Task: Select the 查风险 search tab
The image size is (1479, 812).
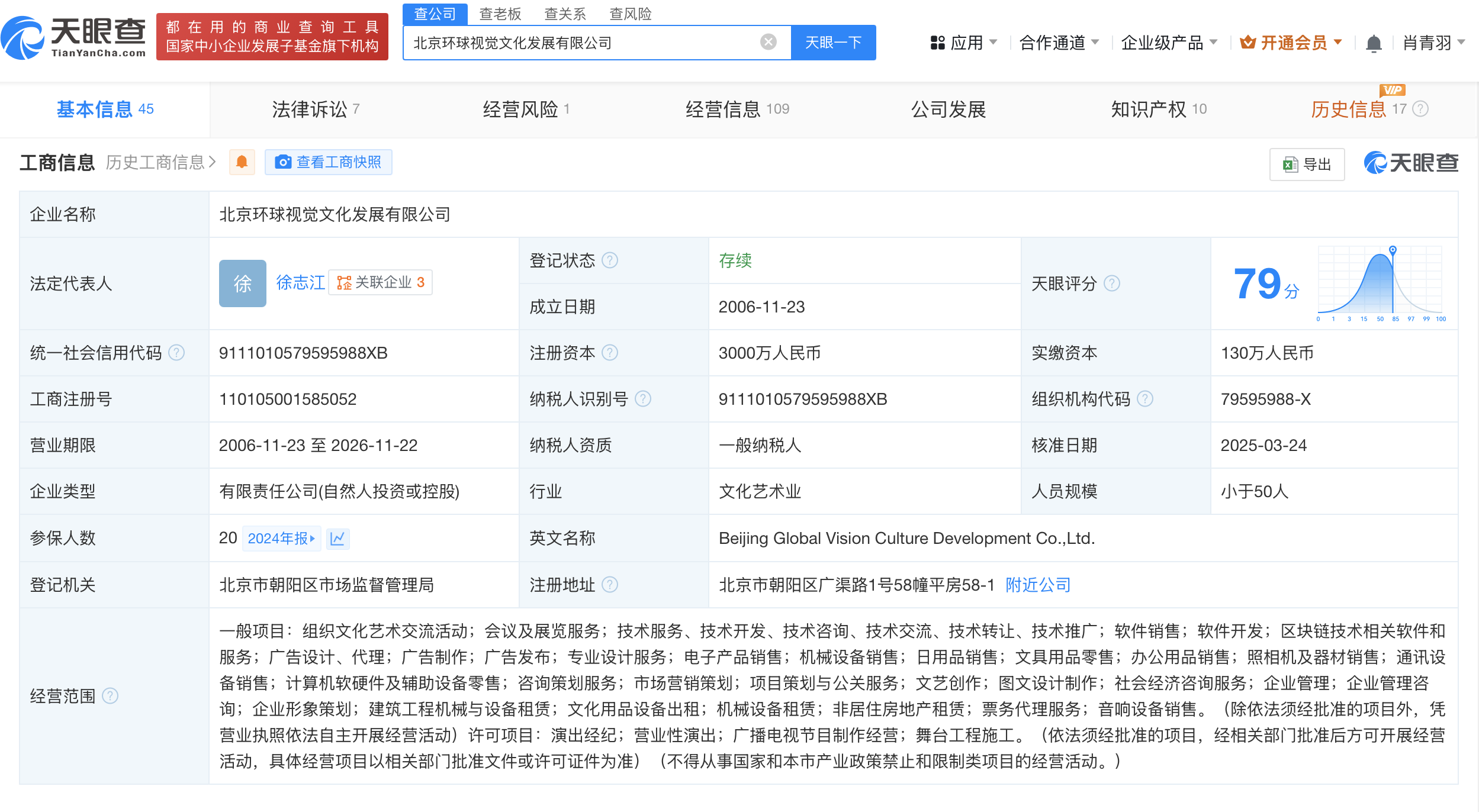Action: tap(630, 14)
